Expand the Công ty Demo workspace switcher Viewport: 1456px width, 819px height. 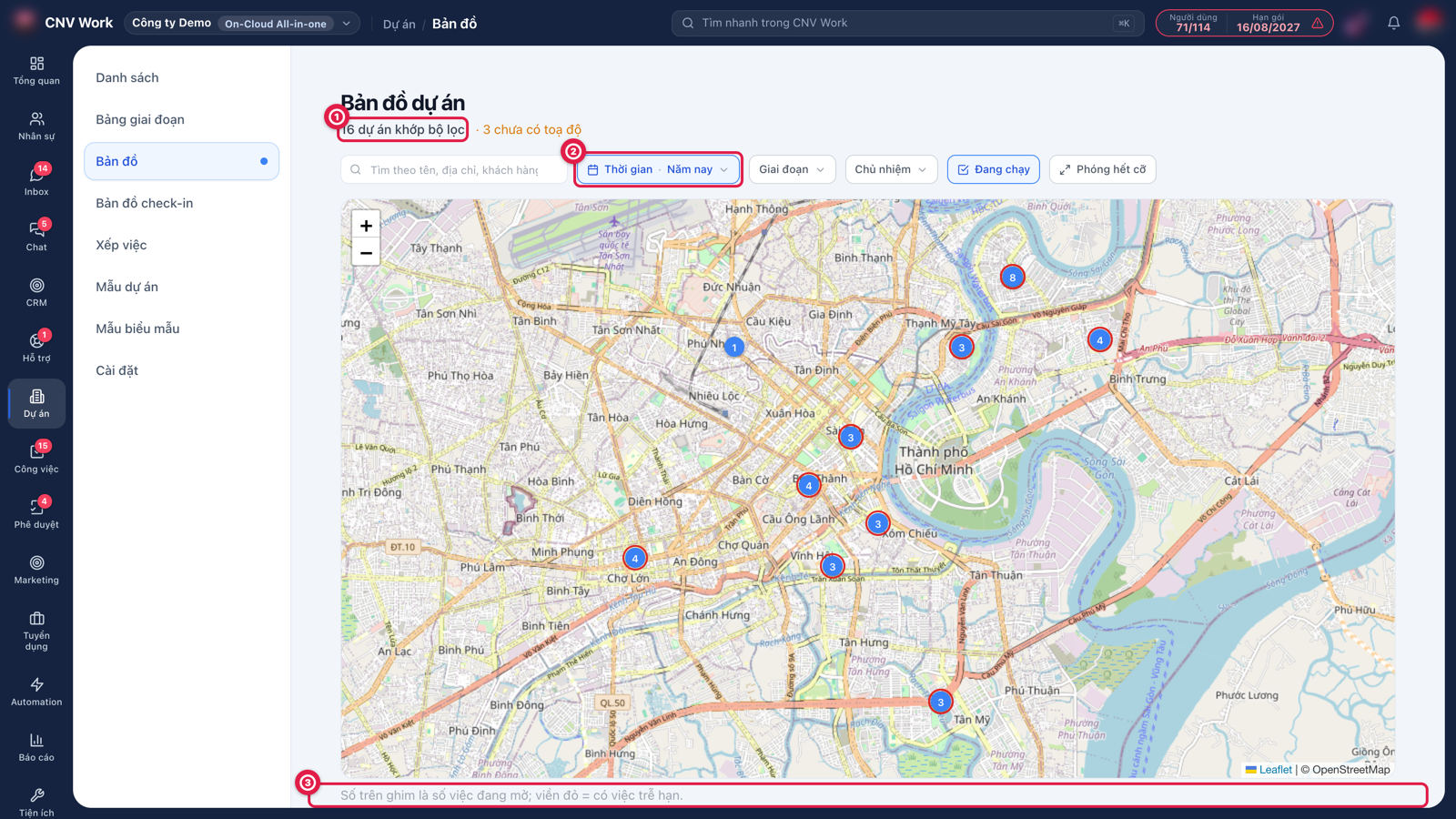[x=241, y=23]
